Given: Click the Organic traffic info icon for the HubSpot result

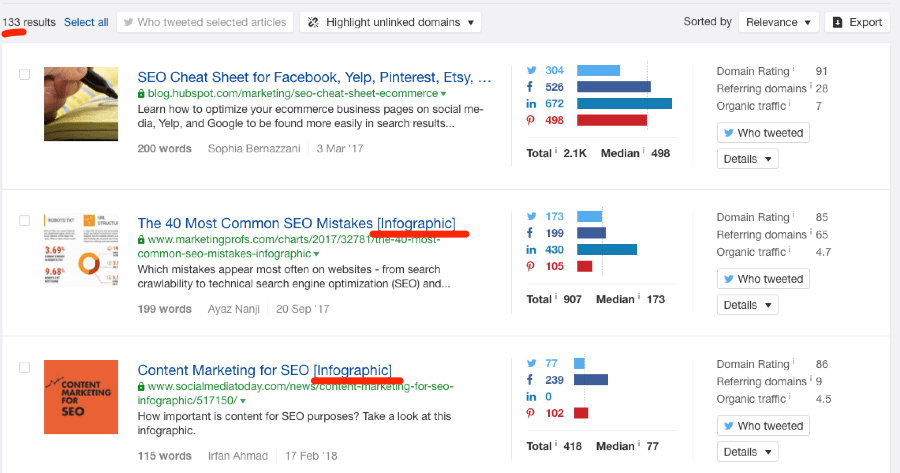Looking at the screenshot, I should point(789,103).
